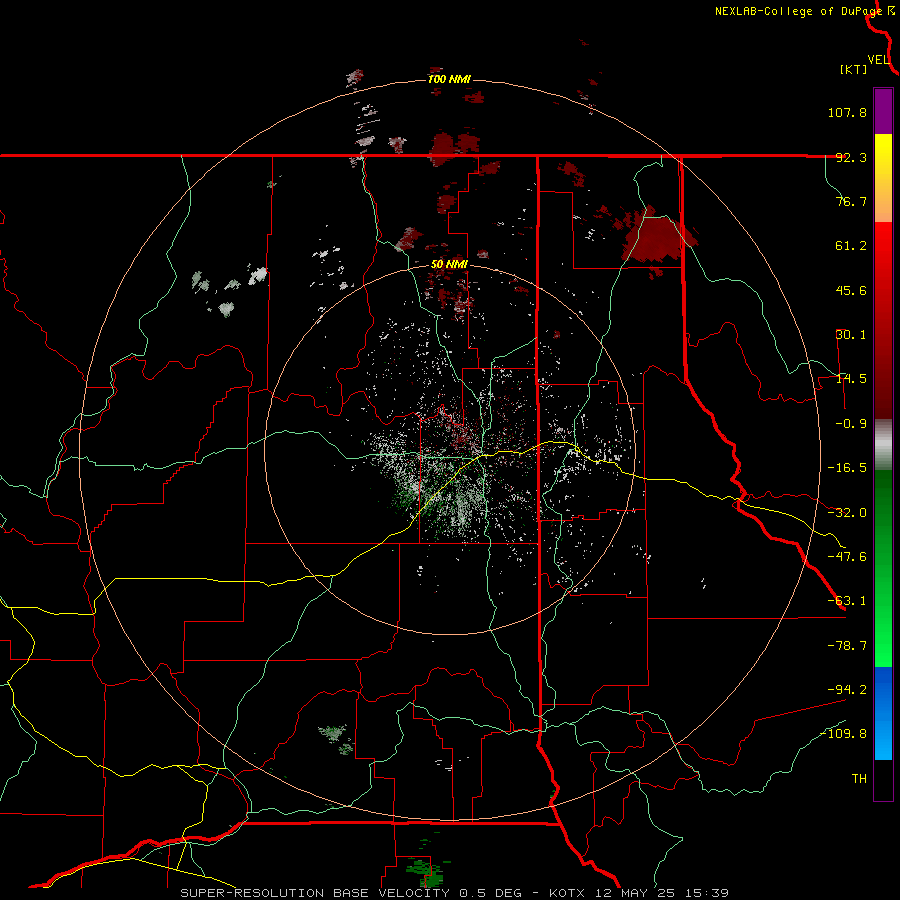Pick the blue segment of the color bar

tap(883, 713)
